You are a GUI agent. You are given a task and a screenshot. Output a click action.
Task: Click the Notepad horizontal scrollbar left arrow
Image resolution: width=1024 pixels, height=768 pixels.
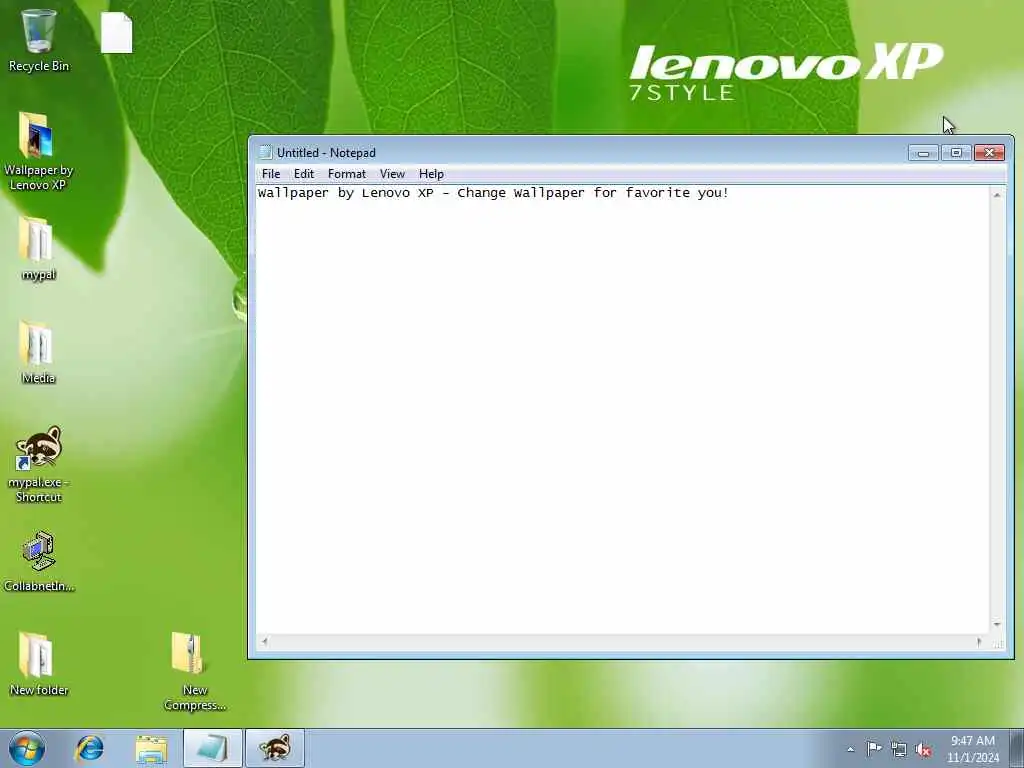[264, 642]
